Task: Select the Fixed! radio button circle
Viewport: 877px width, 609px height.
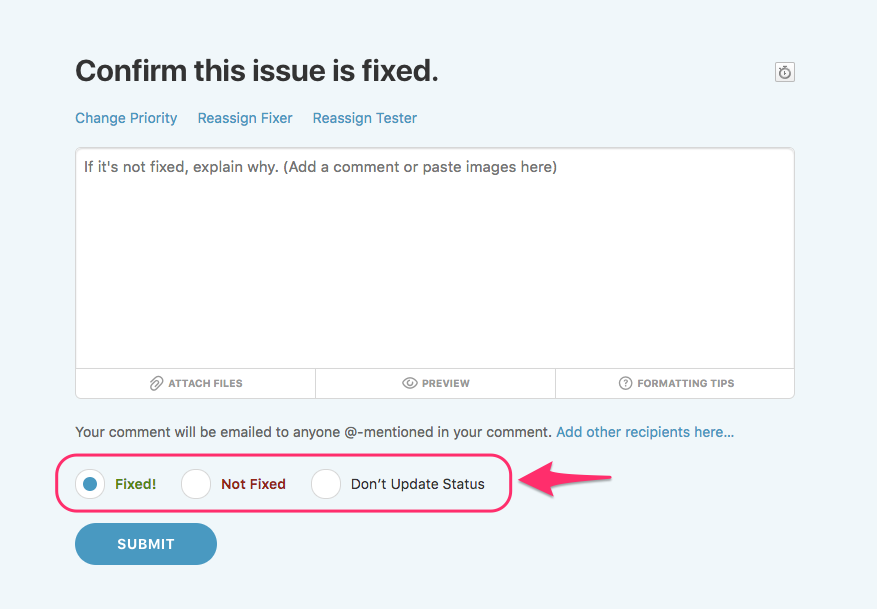Action: coord(90,484)
